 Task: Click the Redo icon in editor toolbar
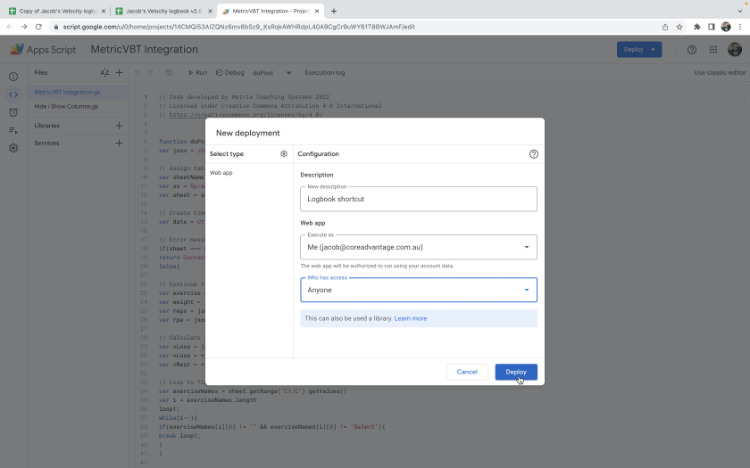tap(150, 73)
